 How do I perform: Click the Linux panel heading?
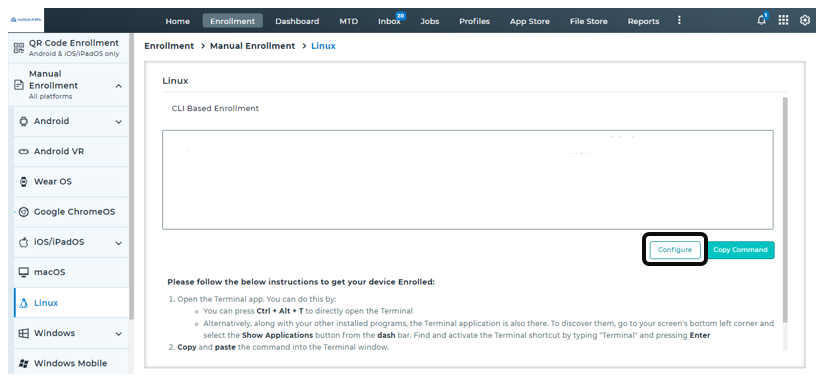[x=175, y=81]
